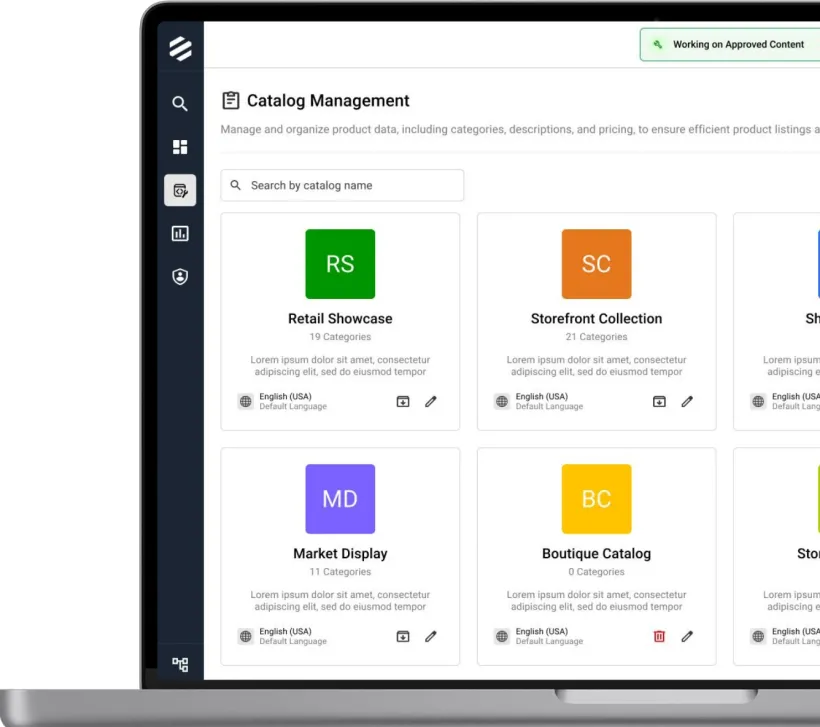Open the hierarchy tree icon at sidebar bottom
This screenshot has width=820, height=727.
[x=180, y=664]
